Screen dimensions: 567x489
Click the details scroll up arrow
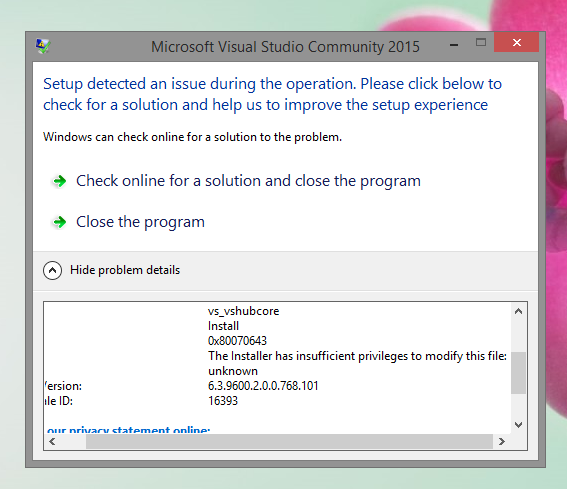coord(518,311)
